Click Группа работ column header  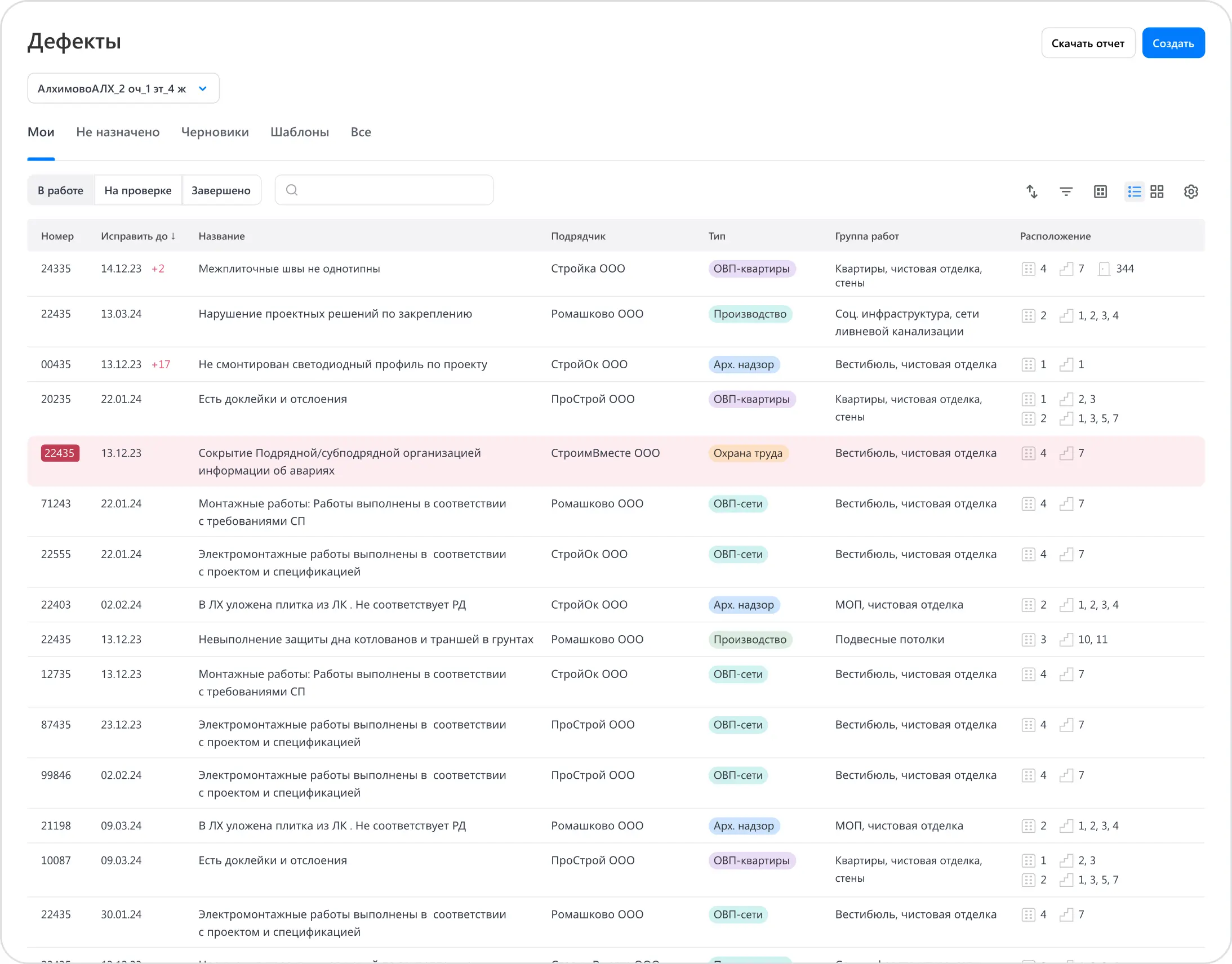pos(868,236)
